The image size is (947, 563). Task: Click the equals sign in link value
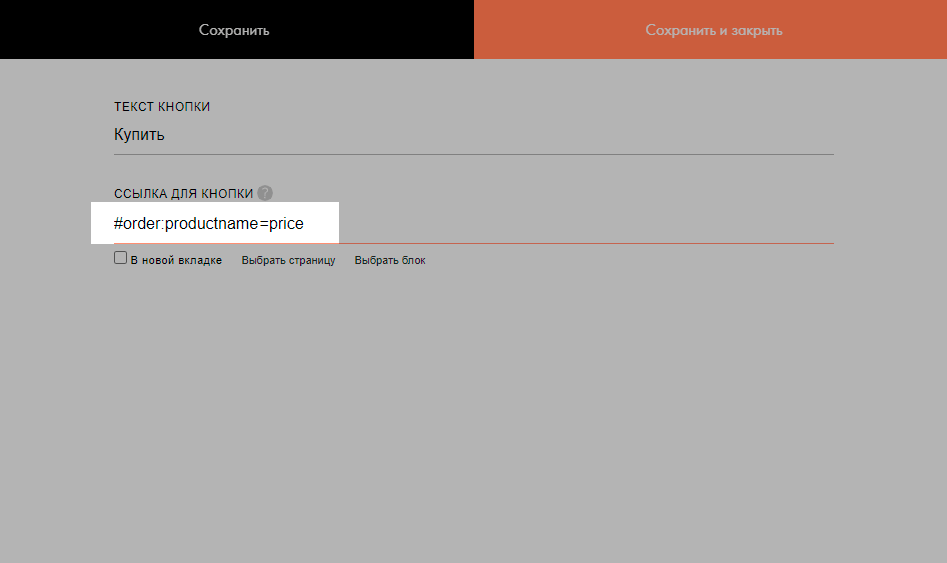(264, 224)
